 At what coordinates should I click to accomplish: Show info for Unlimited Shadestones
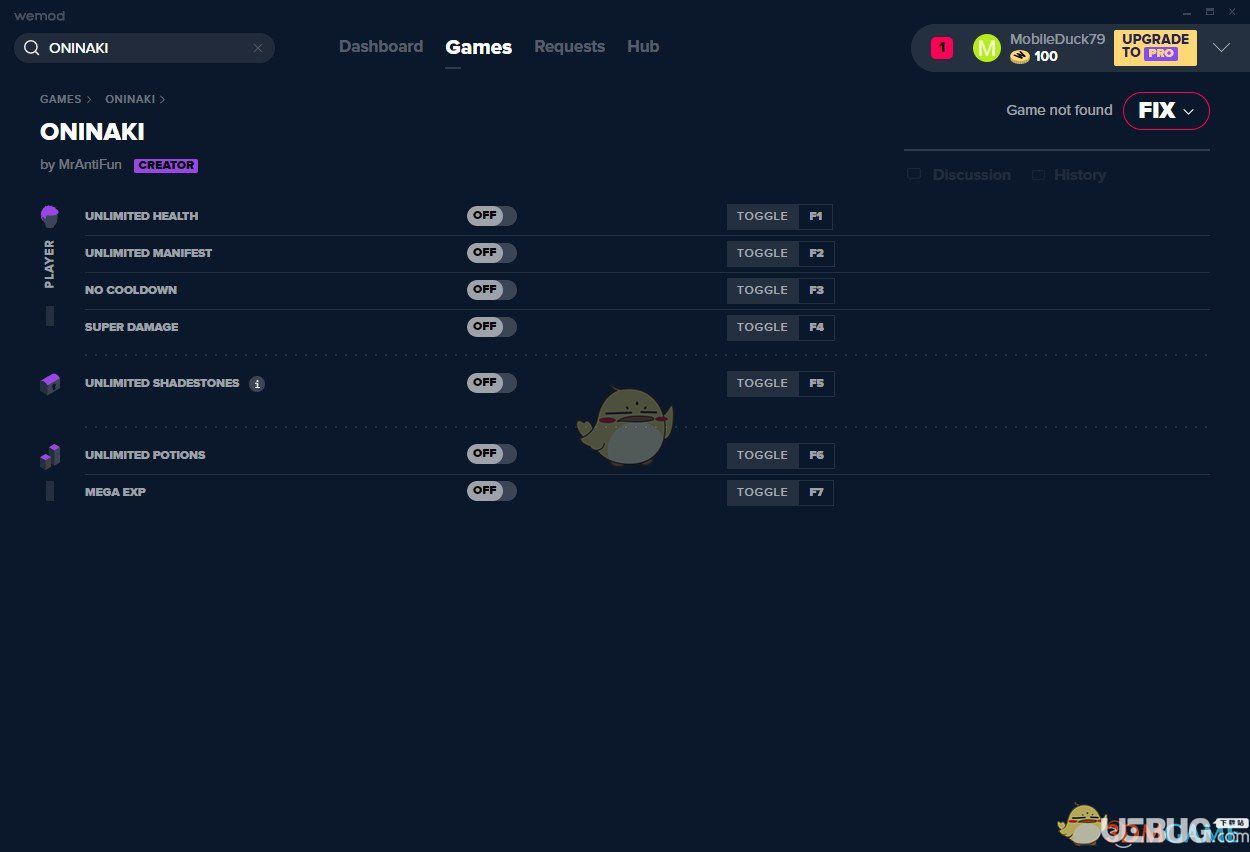257,384
